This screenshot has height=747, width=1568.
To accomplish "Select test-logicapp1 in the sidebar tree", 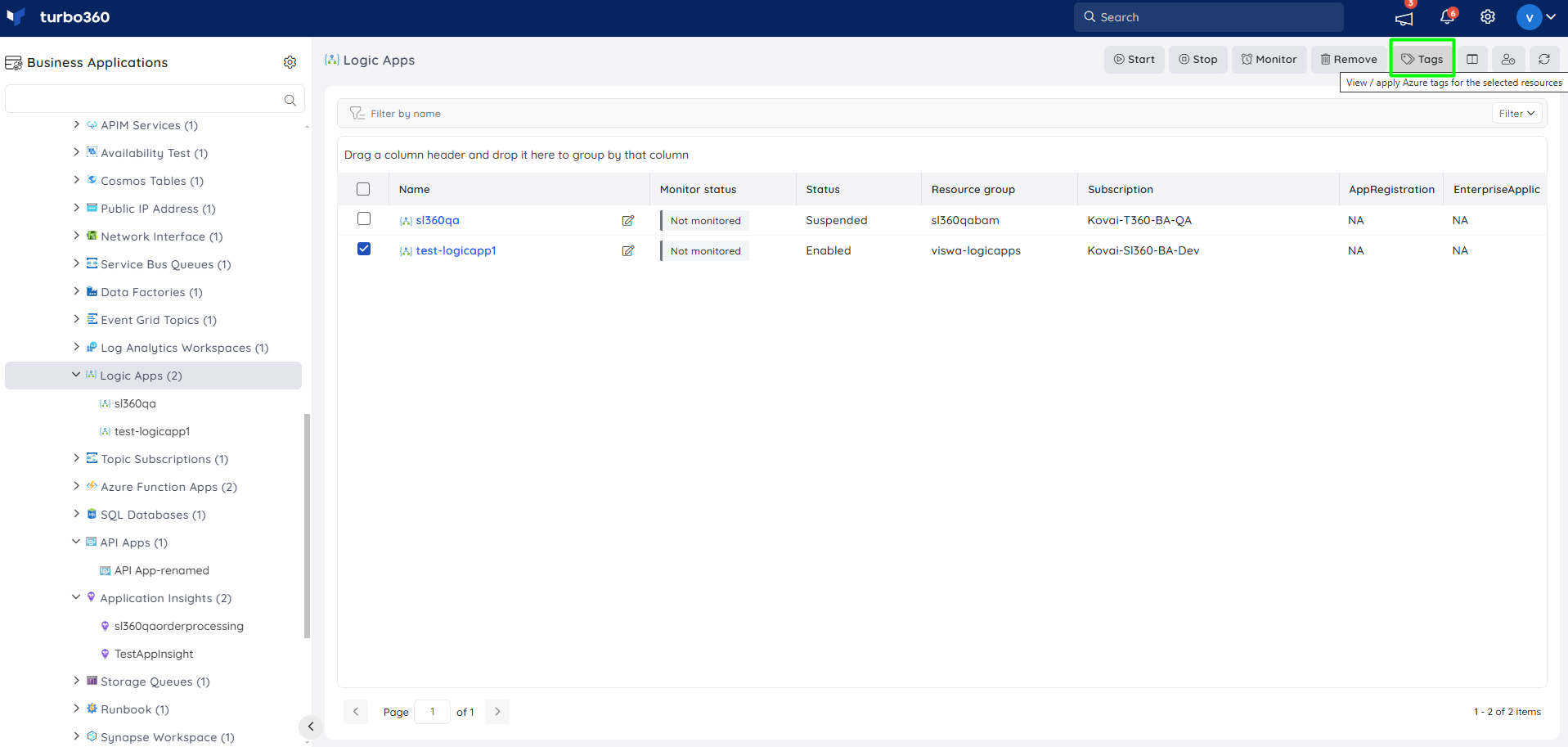I will [152, 431].
